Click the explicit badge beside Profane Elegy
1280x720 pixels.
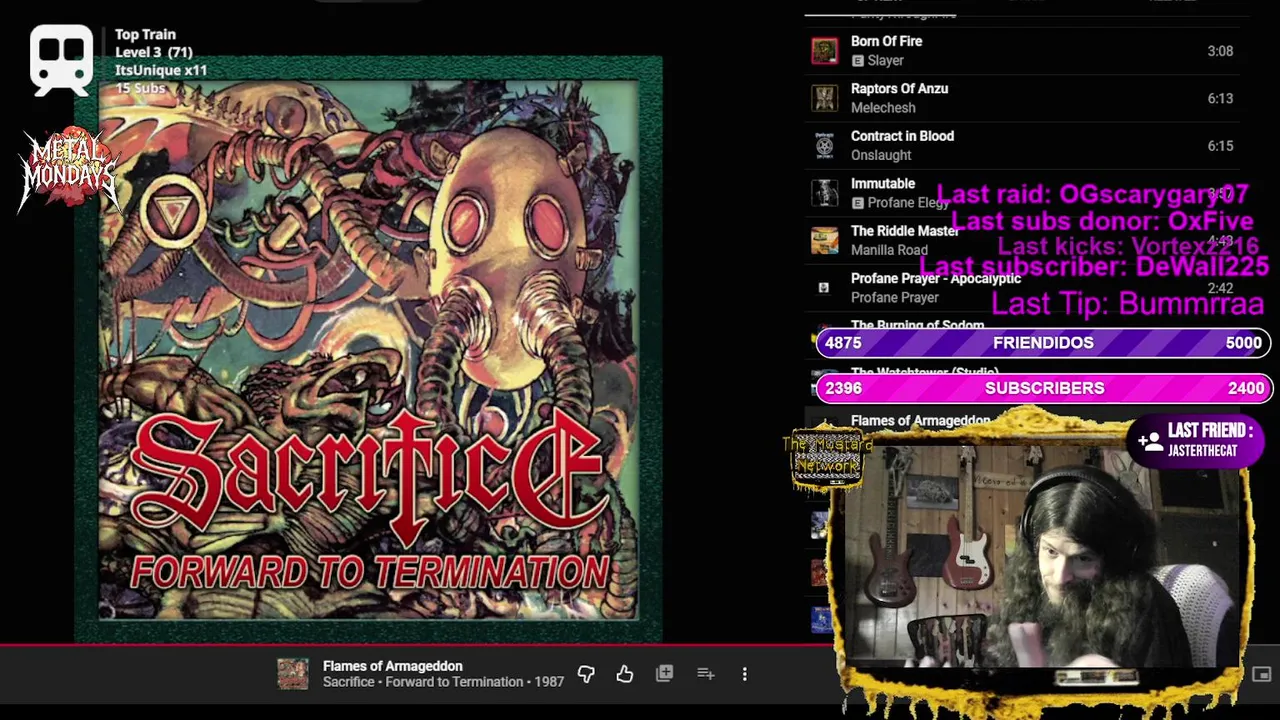tap(857, 203)
